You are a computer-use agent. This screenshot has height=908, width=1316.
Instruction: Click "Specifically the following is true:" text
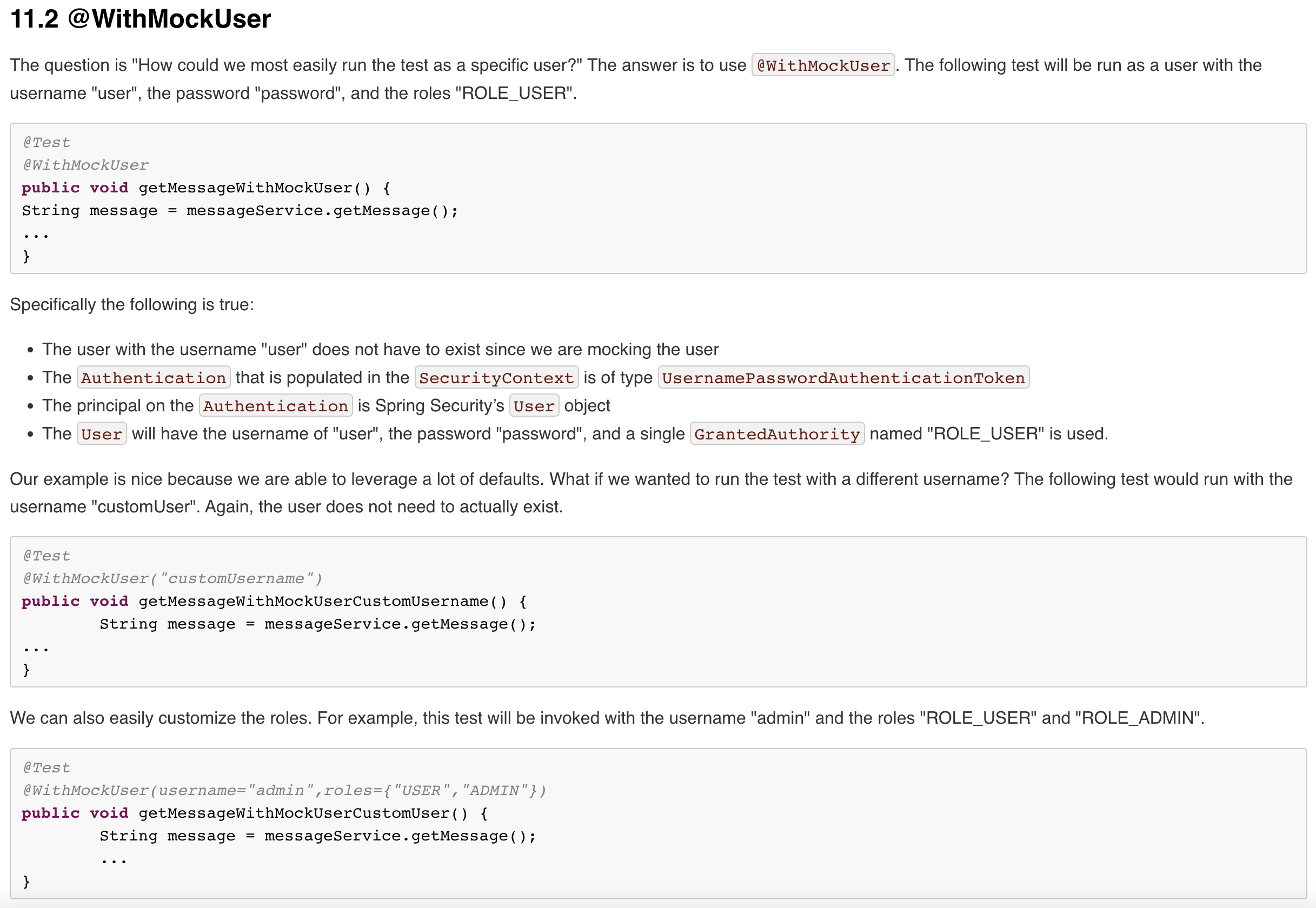click(x=131, y=305)
